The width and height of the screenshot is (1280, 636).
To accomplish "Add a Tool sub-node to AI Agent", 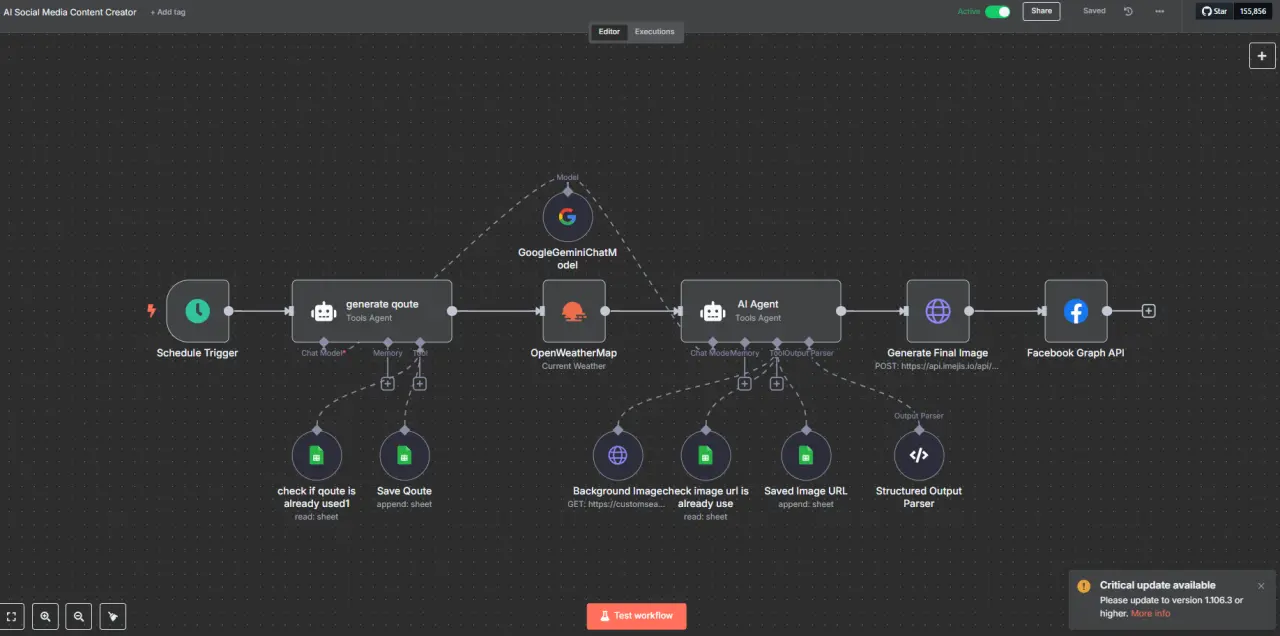I will click(777, 383).
